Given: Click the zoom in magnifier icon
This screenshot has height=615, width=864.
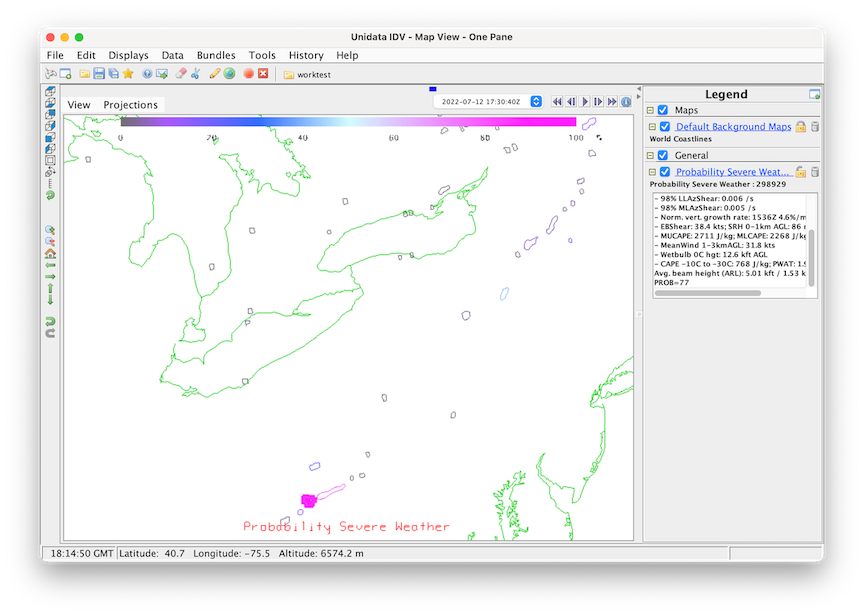Looking at the screenshot, I should 50,230.
